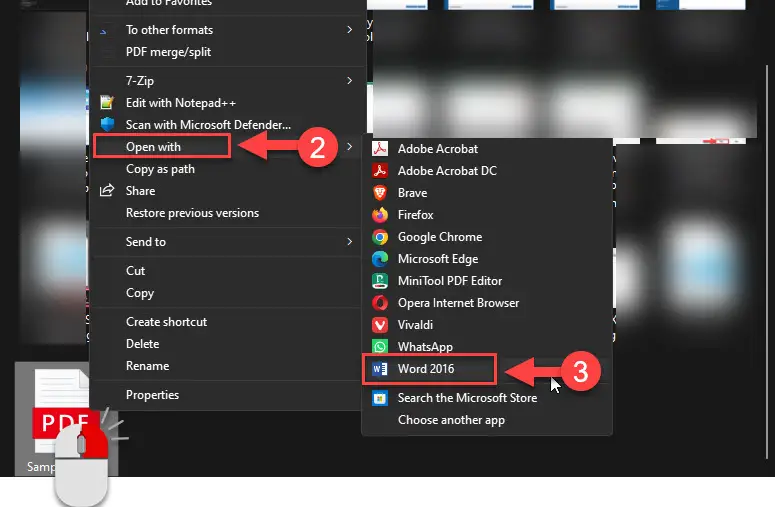The image size is (775, 507).
Task: Open the Send to menu entry
Action: click(x=227, y=242)
